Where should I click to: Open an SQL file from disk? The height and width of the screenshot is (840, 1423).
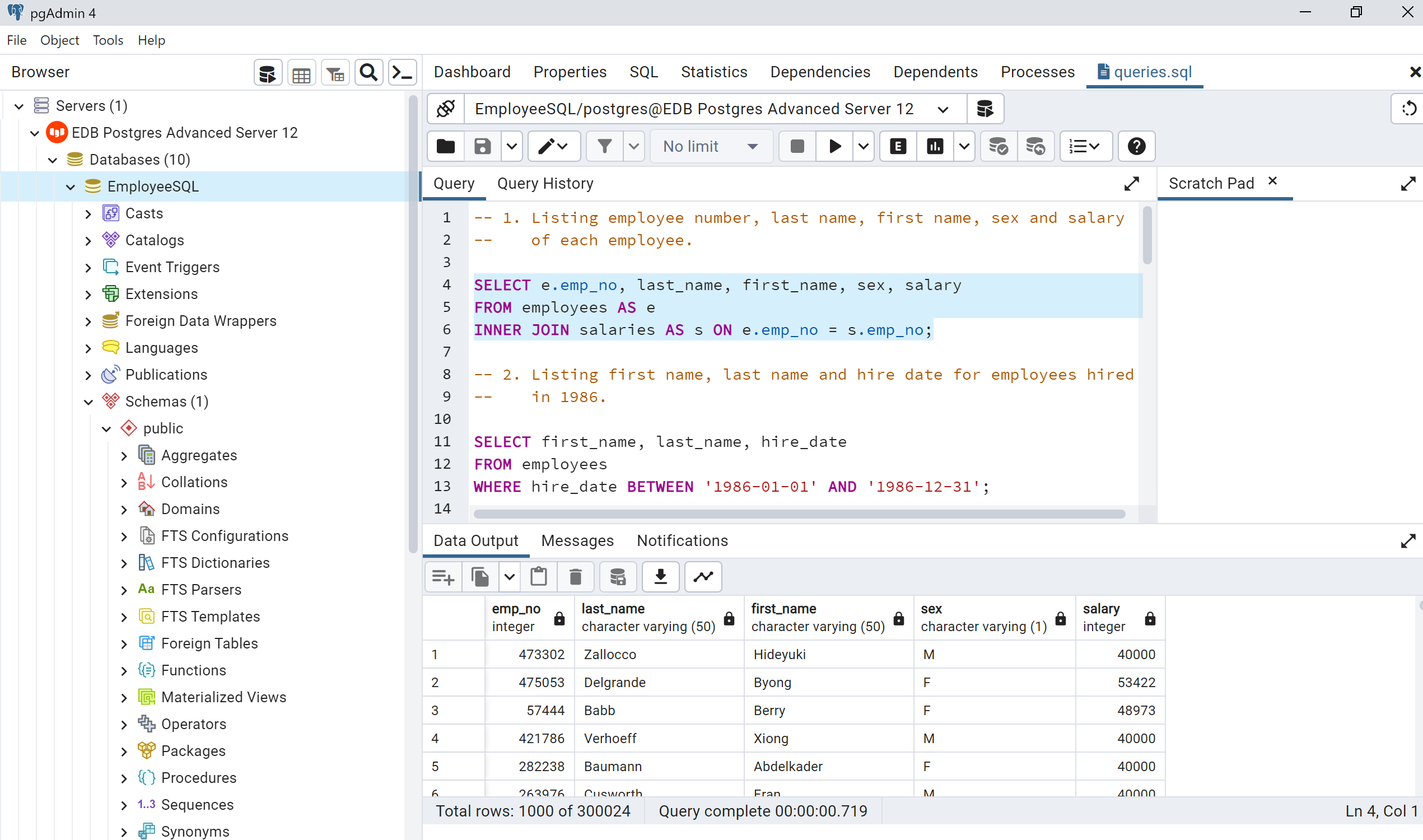click(x=445, y=146)
